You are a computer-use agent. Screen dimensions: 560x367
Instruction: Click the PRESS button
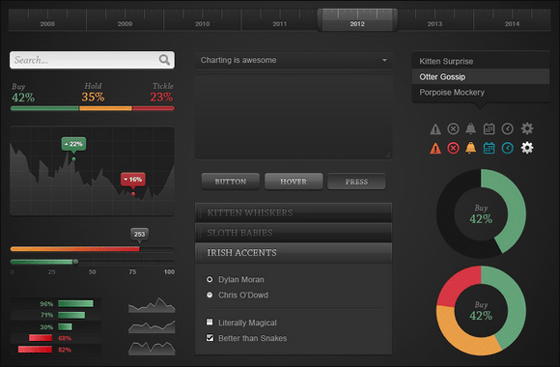pos(356,181)
